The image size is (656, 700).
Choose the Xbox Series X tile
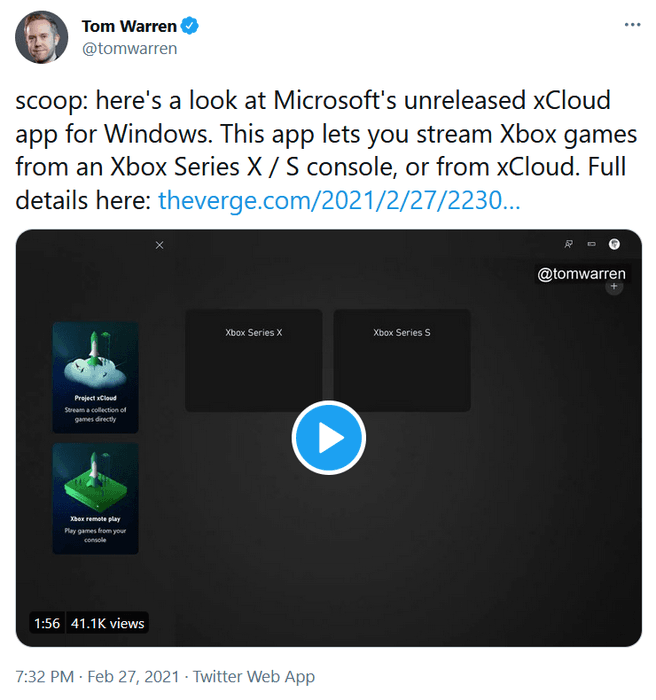254,360
